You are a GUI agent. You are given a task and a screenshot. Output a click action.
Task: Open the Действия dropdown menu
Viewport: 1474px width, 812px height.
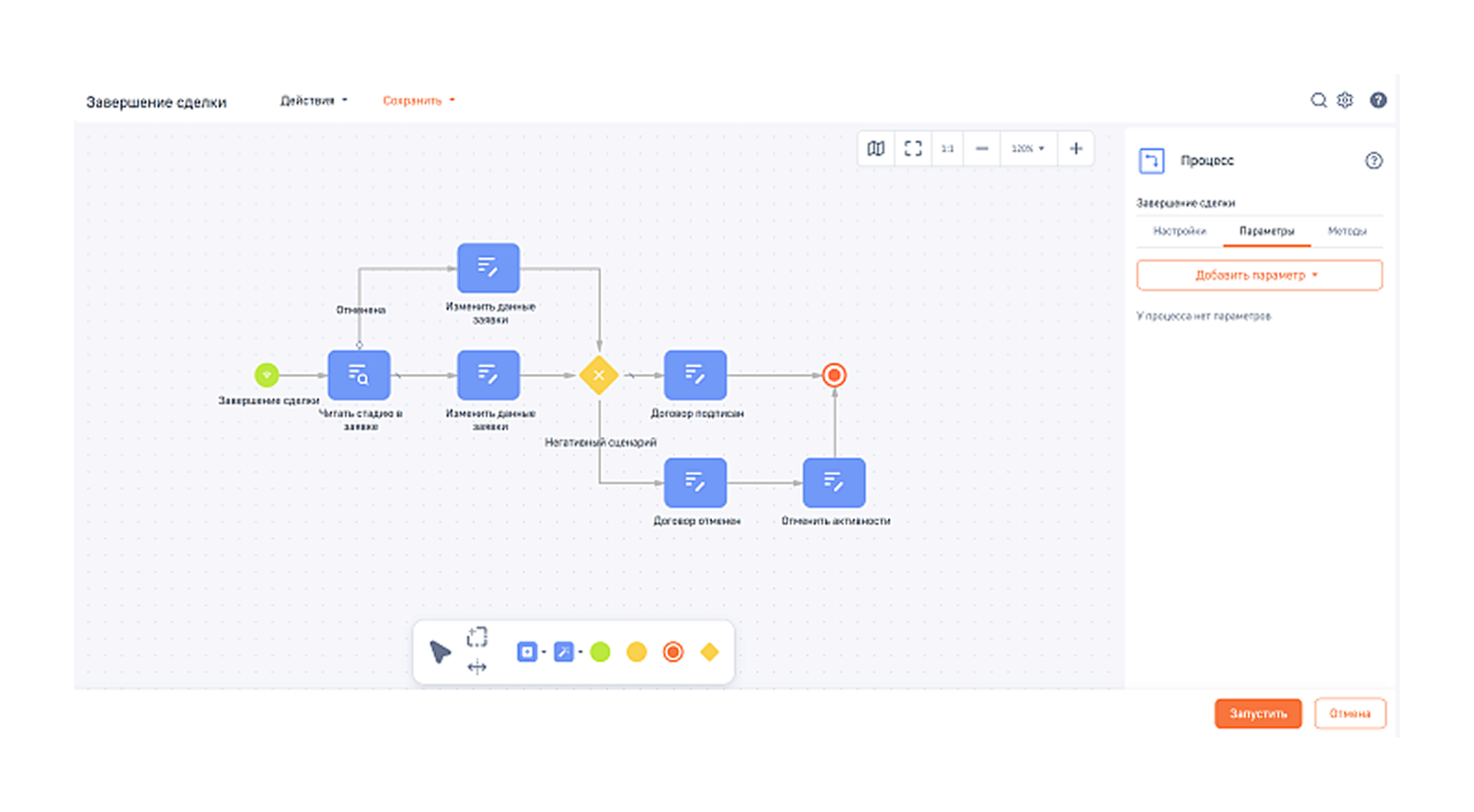pos(314,100)
